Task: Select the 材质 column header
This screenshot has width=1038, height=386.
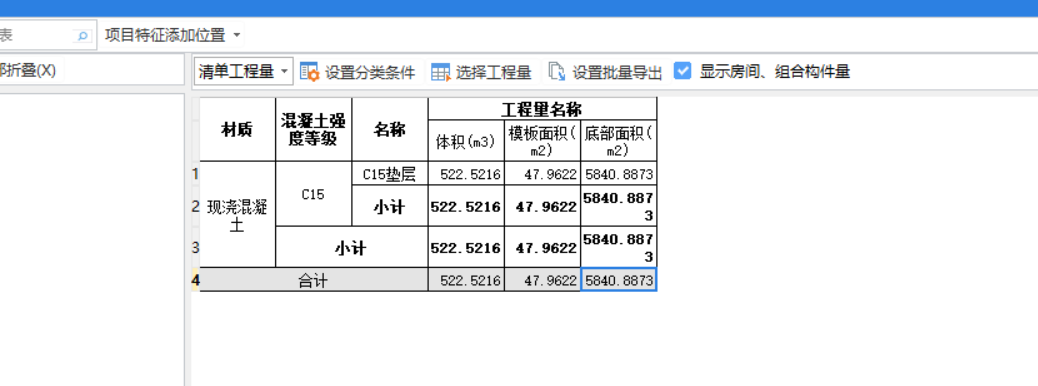Action: [x=237, y=130]
